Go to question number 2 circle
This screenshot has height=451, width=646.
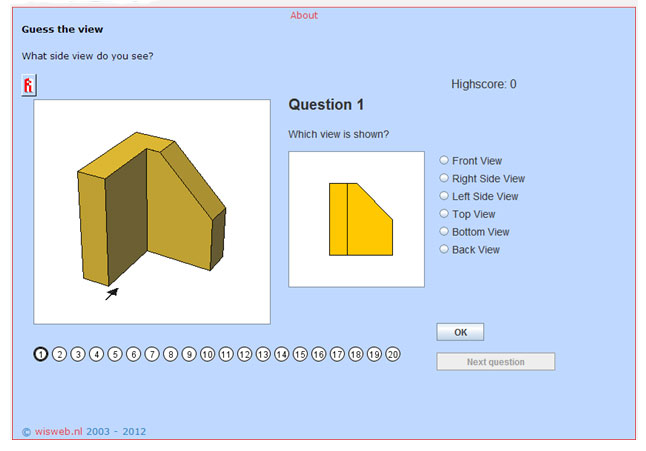[59, 354]
